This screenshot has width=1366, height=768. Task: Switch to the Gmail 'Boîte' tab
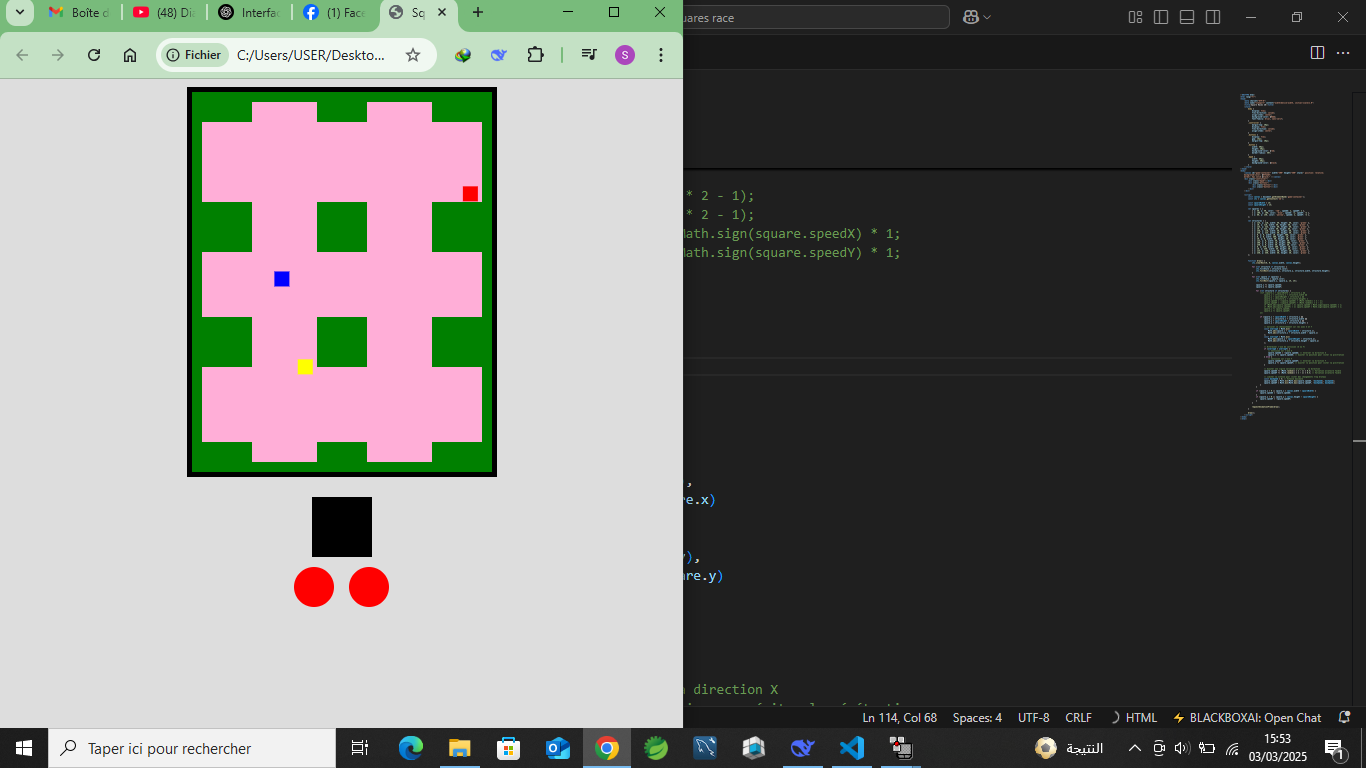tap(78, 12)
